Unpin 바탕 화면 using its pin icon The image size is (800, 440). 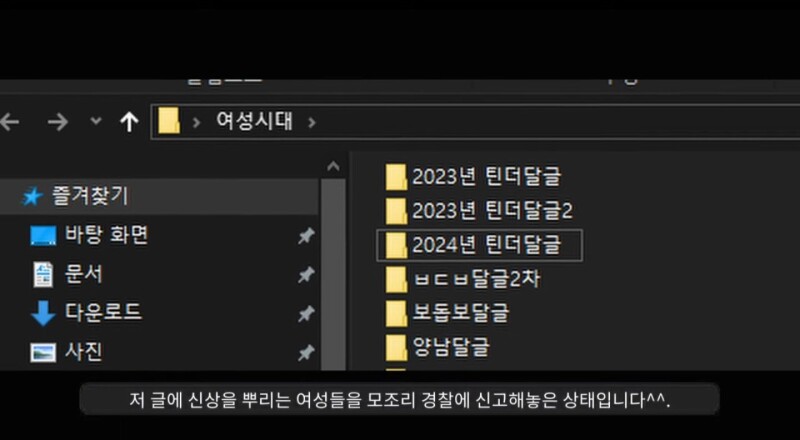click(305, 236)
